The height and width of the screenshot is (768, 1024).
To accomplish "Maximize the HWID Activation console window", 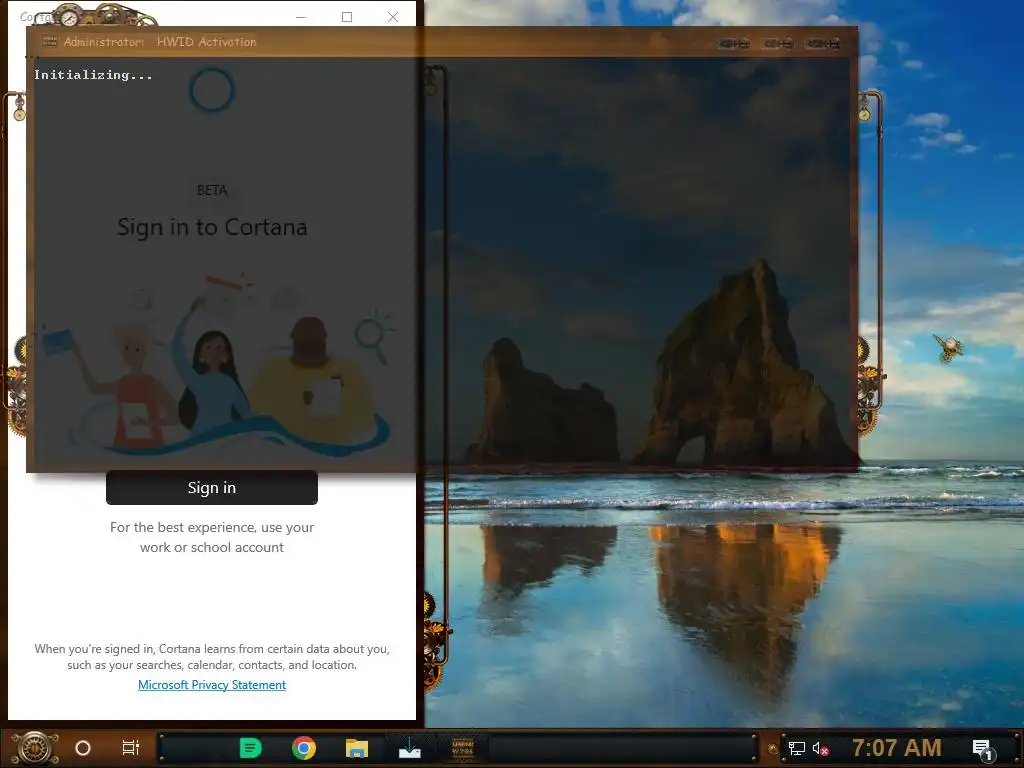I will [x=778, y=44].
